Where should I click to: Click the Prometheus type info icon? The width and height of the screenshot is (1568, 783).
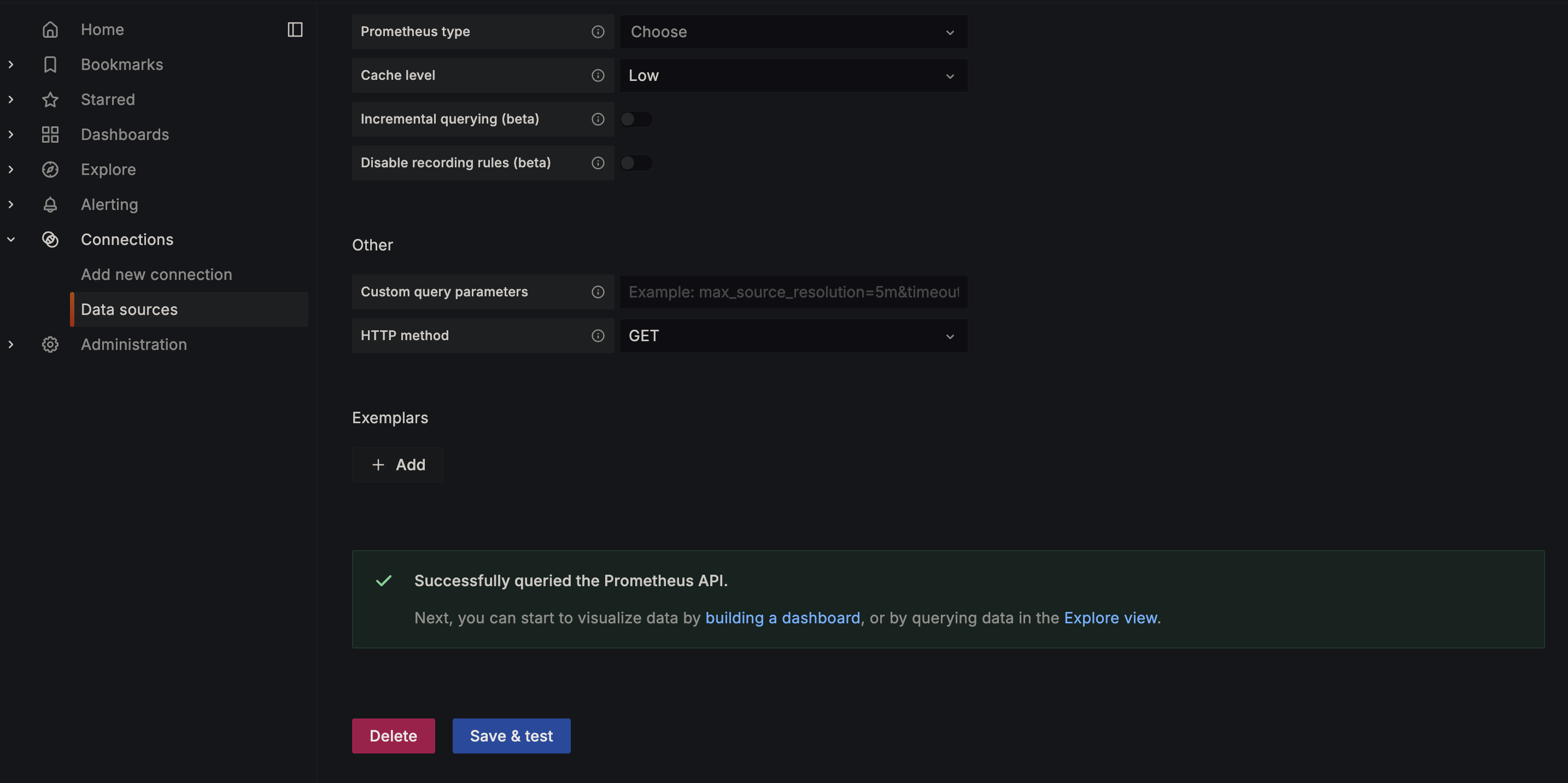point(598,32)
